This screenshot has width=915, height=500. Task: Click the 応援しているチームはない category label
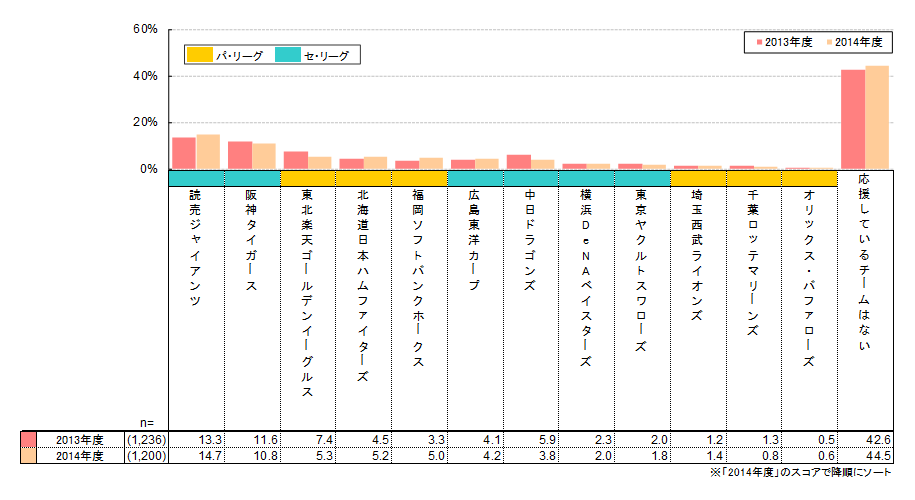click(864, 261)
